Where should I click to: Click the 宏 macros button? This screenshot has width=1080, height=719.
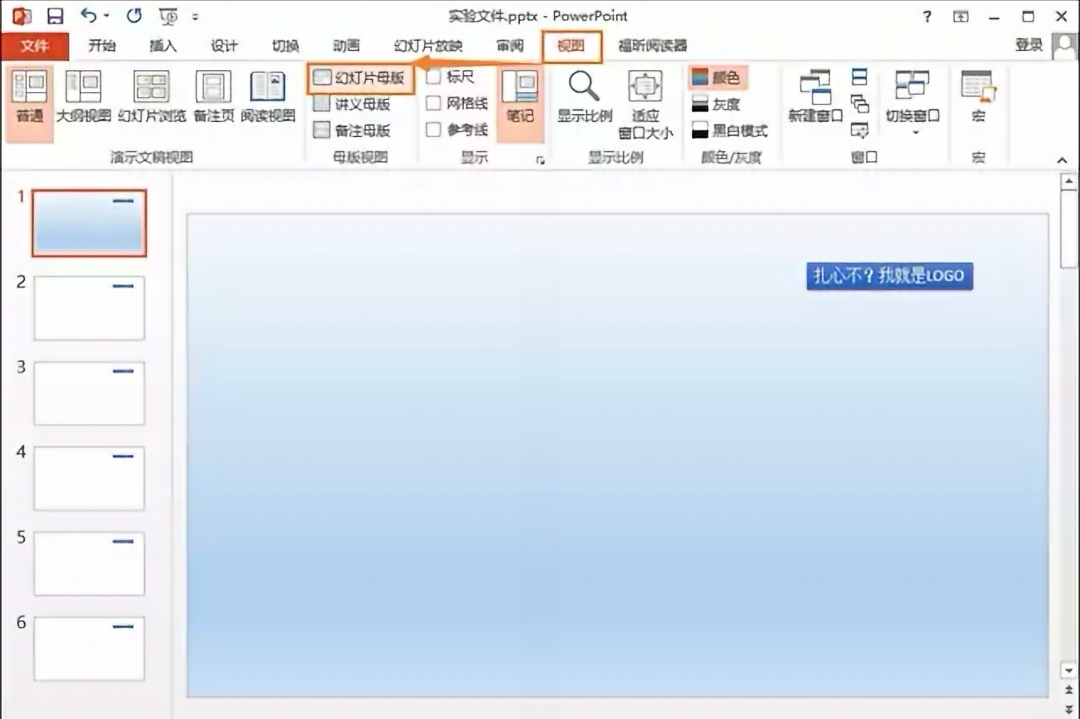tap(978, 98)
